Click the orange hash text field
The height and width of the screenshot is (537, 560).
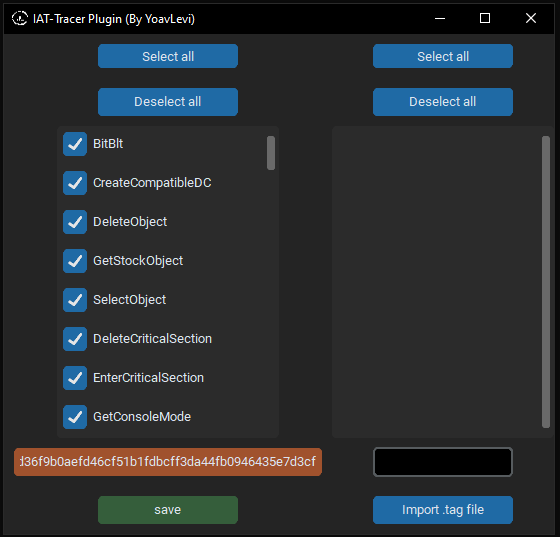tap(168, 462)
